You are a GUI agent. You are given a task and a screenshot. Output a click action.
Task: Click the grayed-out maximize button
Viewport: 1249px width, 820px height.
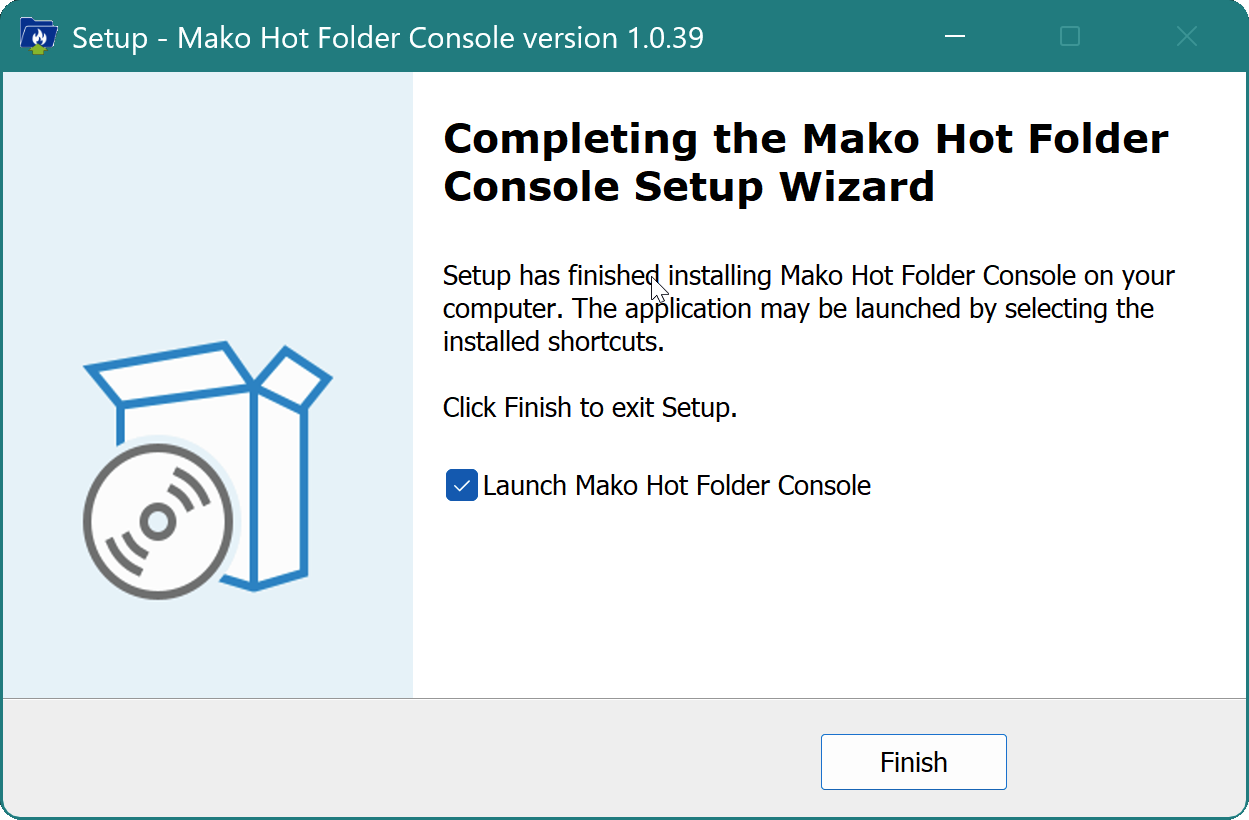(1070, 37)
